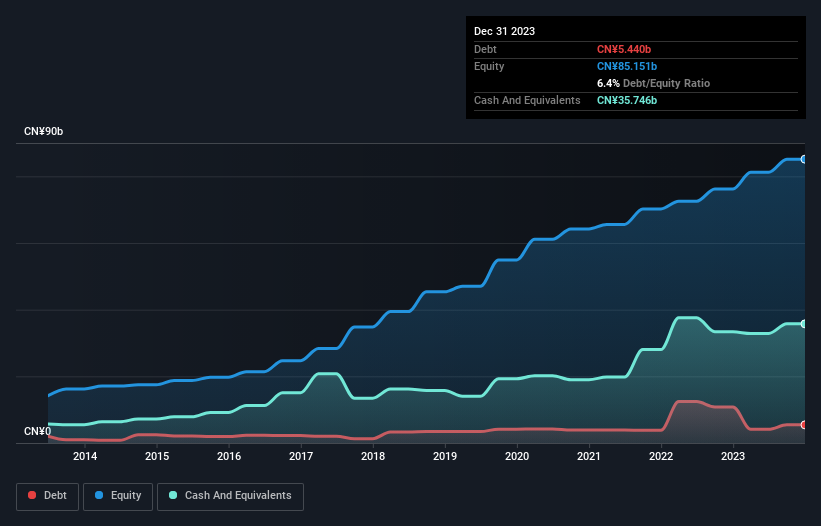Click the 2017 x-axis label

[301, 456]
